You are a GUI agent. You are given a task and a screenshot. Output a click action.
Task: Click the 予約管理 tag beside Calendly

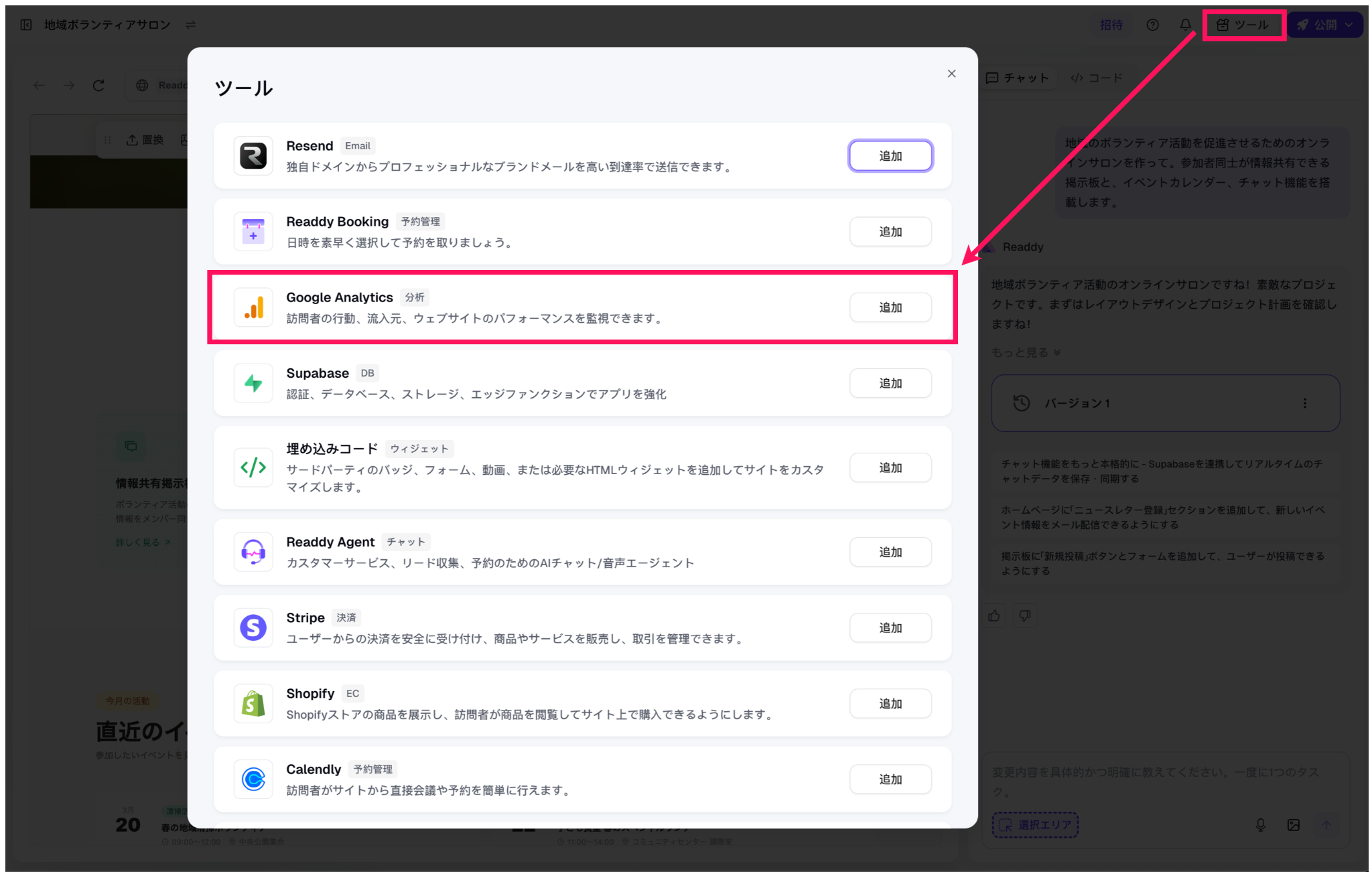(373, 769)
